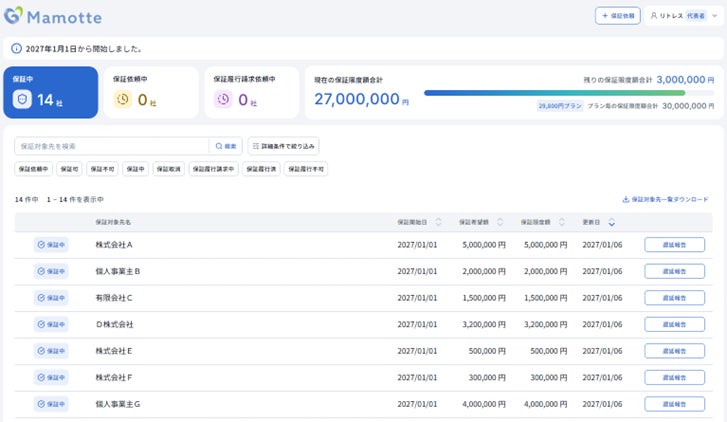
Task: Toggle the 保証履行済 filter chip
Action: pos(261,169)
